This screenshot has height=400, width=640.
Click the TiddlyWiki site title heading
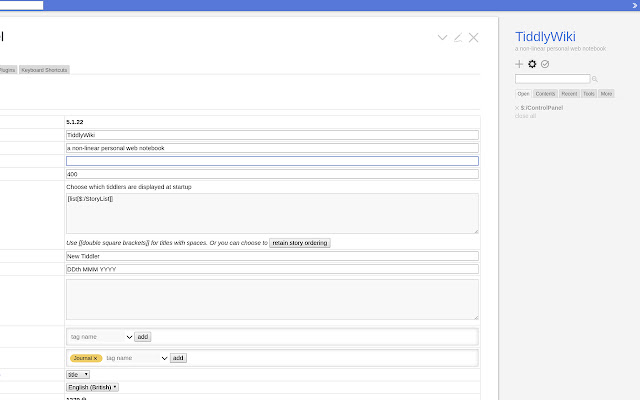point(545,37)
